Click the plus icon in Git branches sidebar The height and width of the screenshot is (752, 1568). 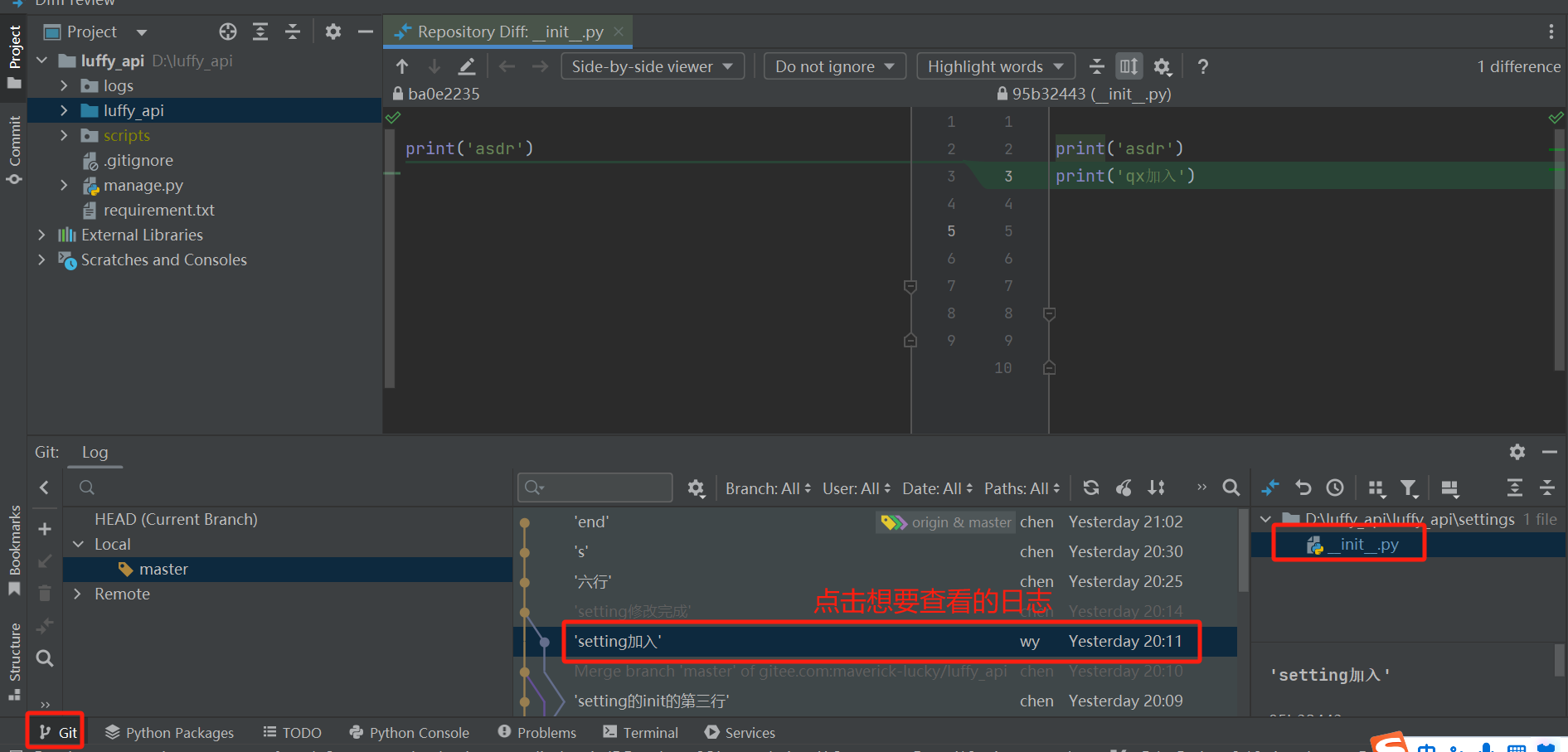point(45,529)
